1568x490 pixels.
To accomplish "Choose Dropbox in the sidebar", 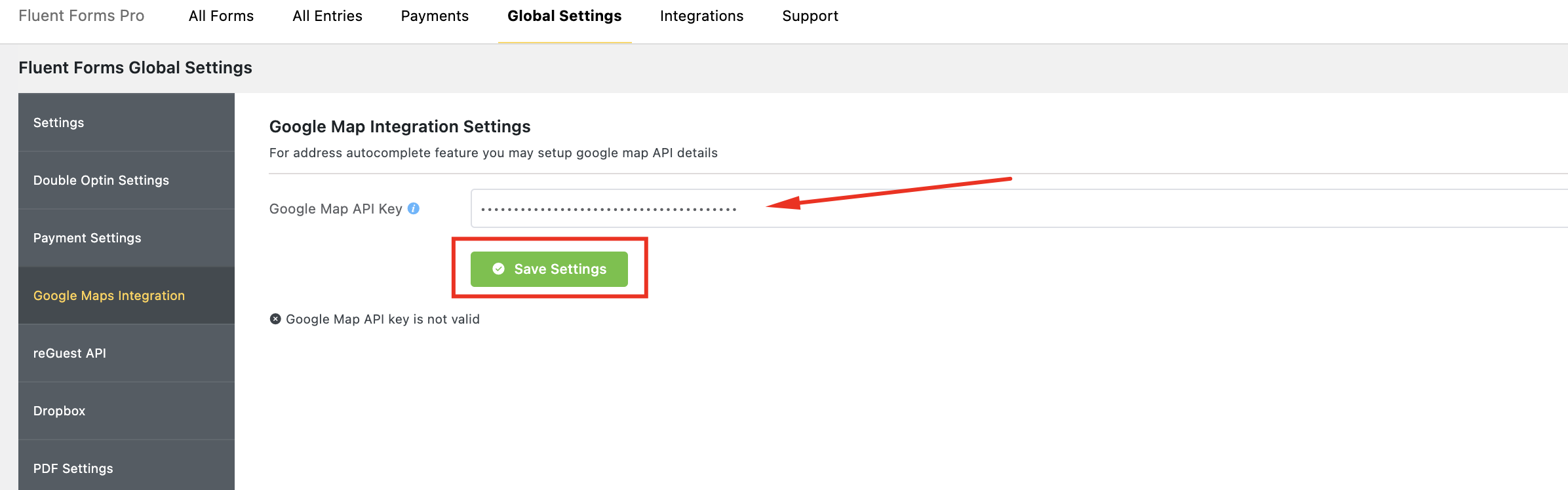I will click(127, 411).
